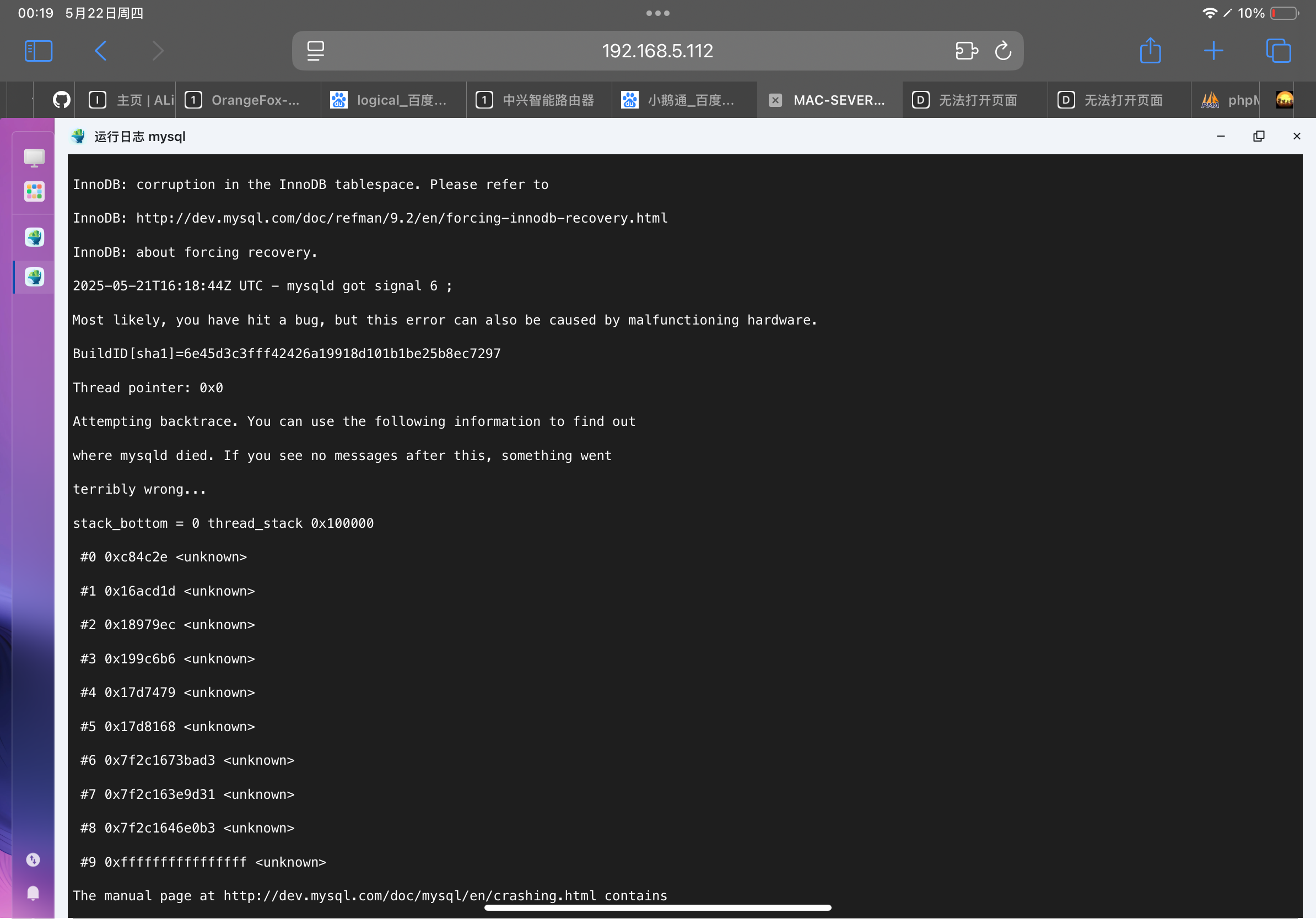Tap the multitasking three-dots control
The image size is (1316, 919).
[658, 13]
